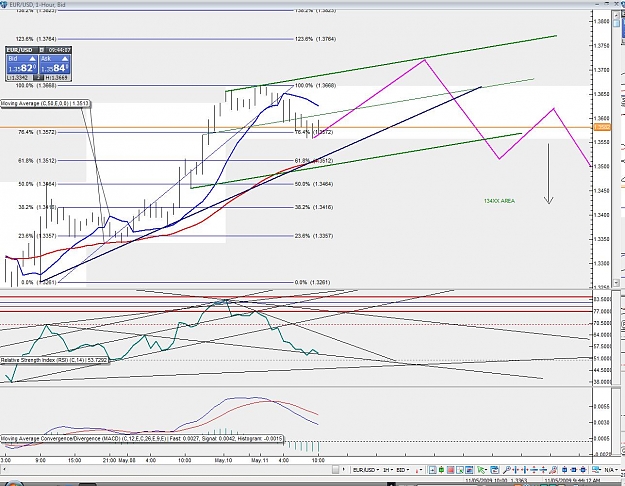The height and width of the screenshot is (486, 625).
Task: Click the 'May 10' date on time axis
Action: 223,460
